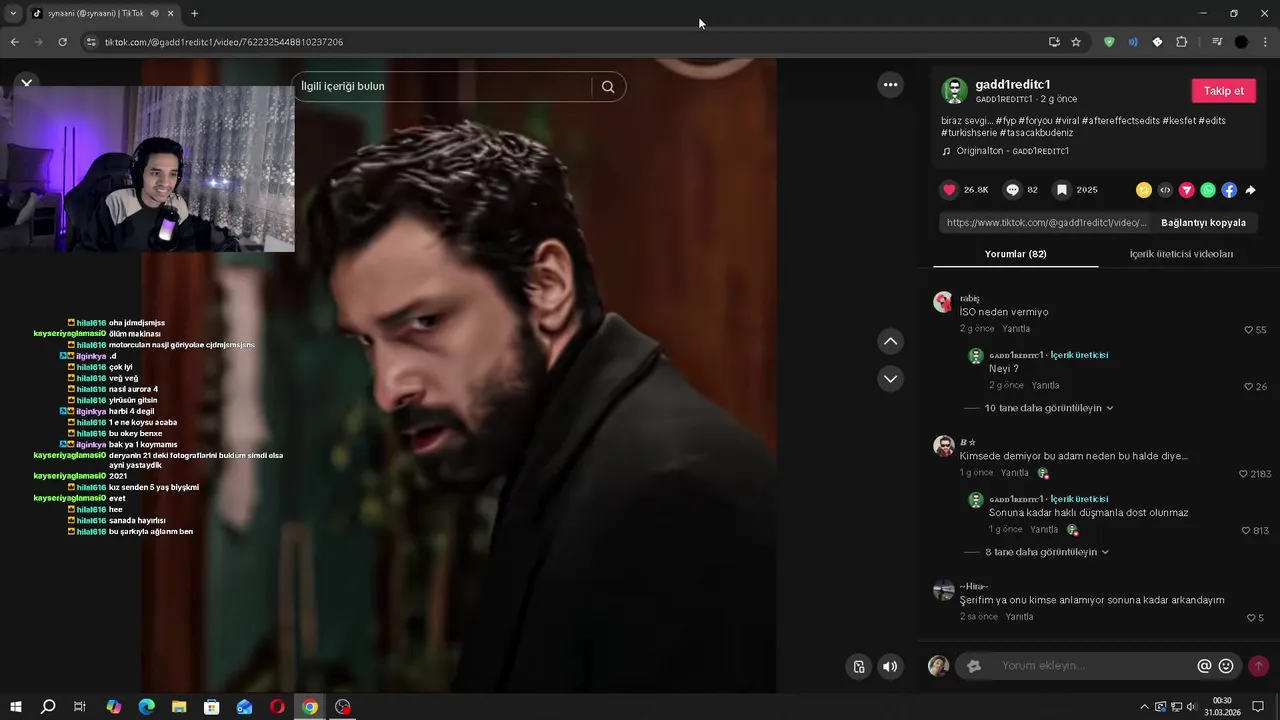Like comment with 2183 likes
This screenshot has width=1280, height=720.
coord(1243,474)
